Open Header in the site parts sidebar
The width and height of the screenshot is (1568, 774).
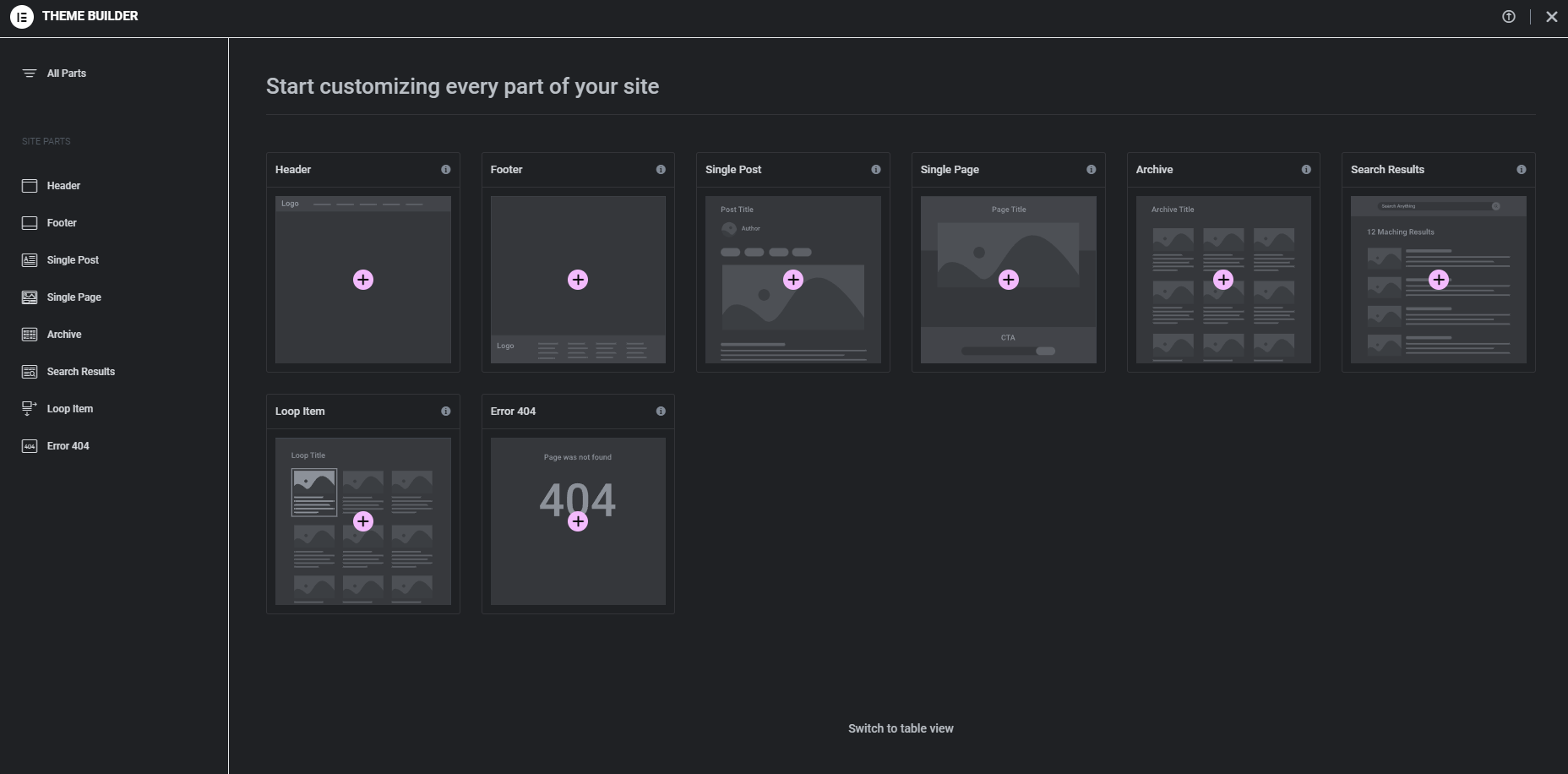63,186
